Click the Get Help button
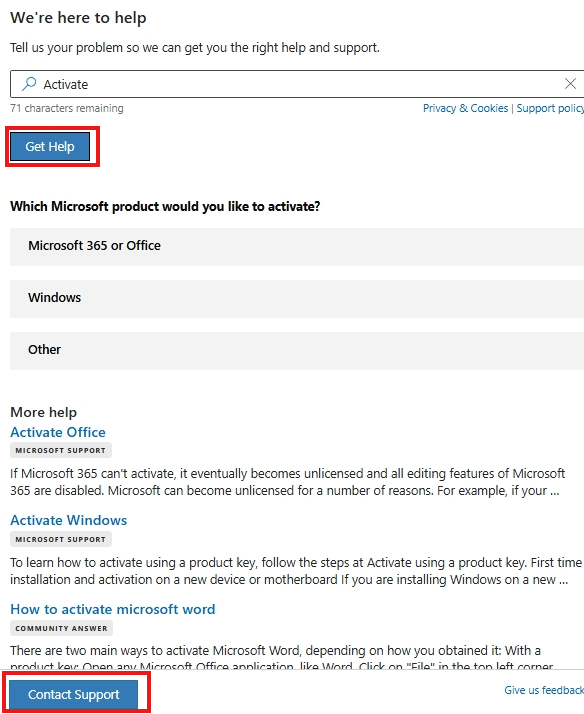Viewport: 584px width, 714px height. click(x=50, y=147)
